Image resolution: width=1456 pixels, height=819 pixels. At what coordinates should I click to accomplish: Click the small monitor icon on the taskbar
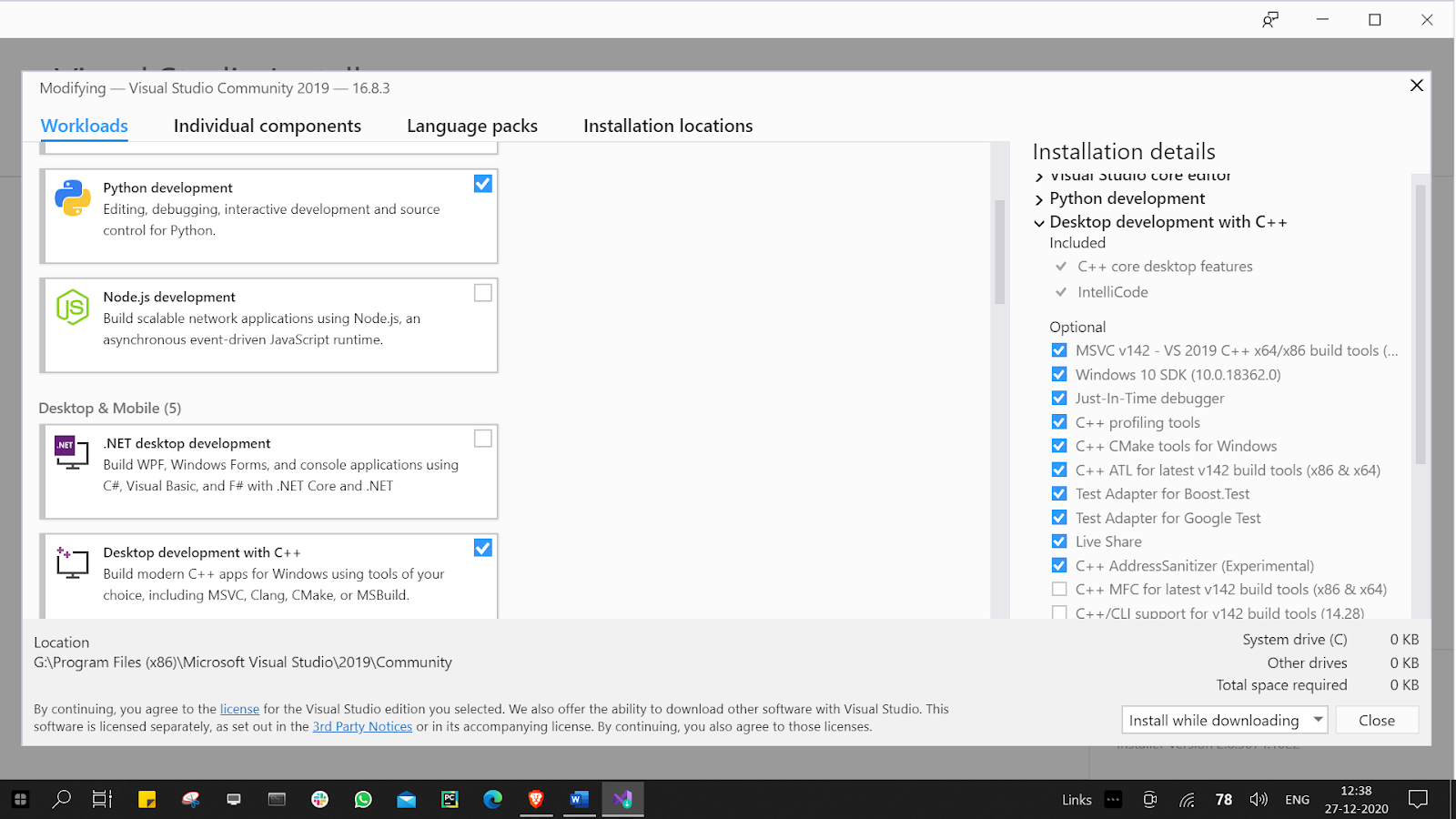(x=234, y=799)
